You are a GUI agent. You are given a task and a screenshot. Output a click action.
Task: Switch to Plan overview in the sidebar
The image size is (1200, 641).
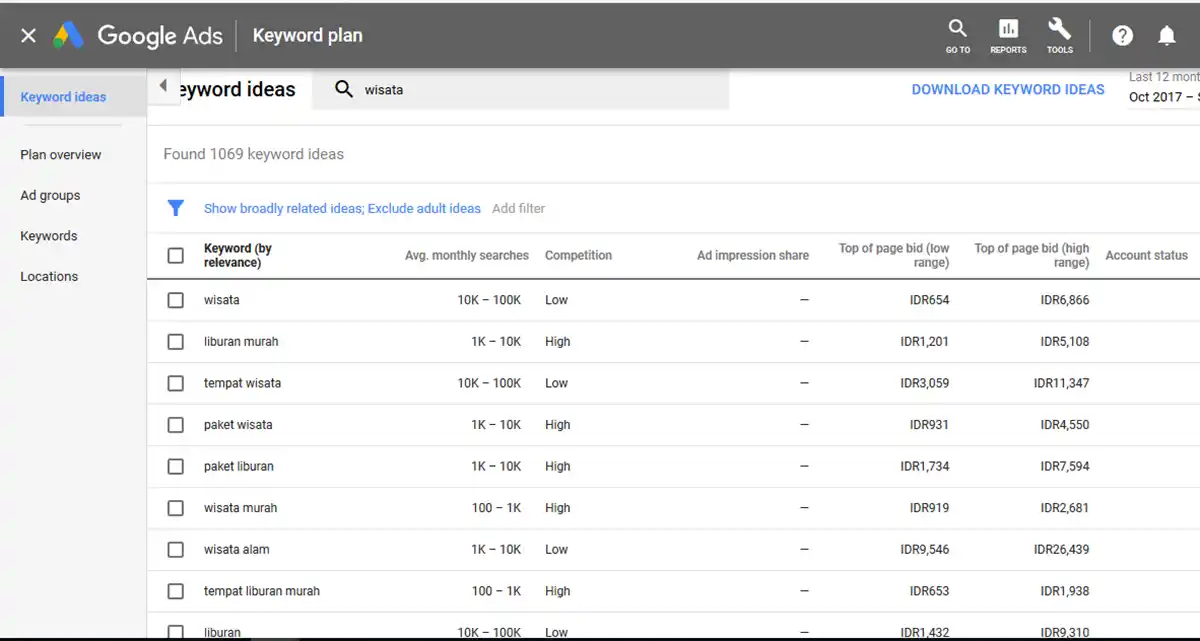(60, 154)
